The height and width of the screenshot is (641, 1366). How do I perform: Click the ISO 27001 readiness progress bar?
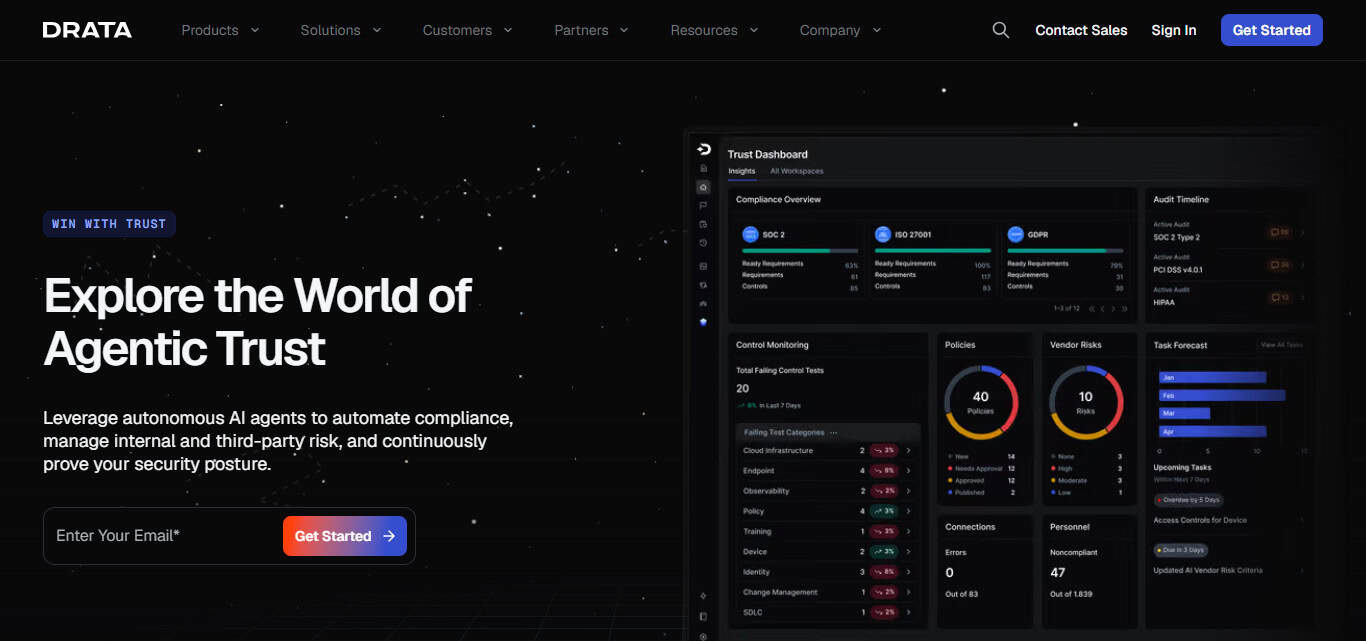coord(933,250)
